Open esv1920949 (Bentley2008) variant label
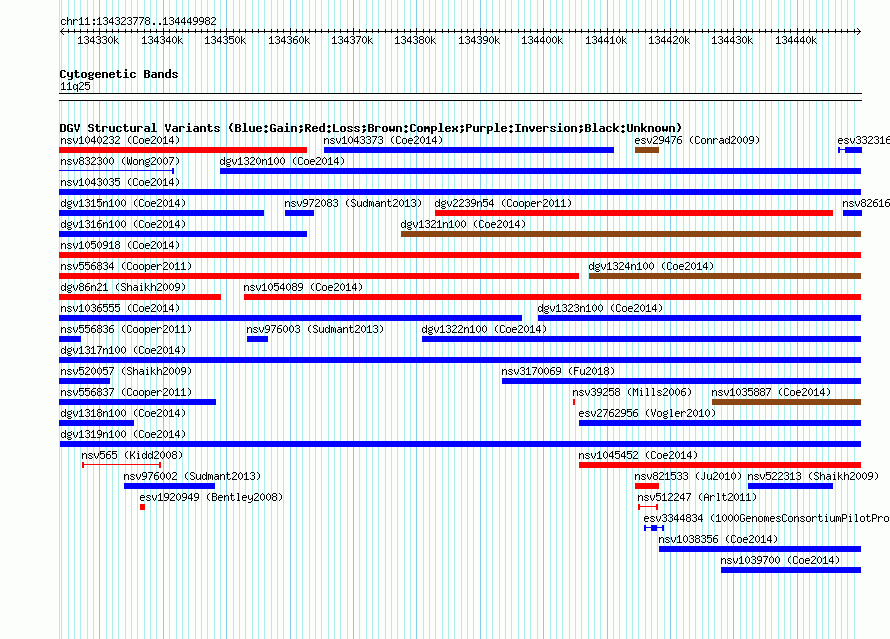Screen dimensions: 890x639 click(x=211, y=497)
